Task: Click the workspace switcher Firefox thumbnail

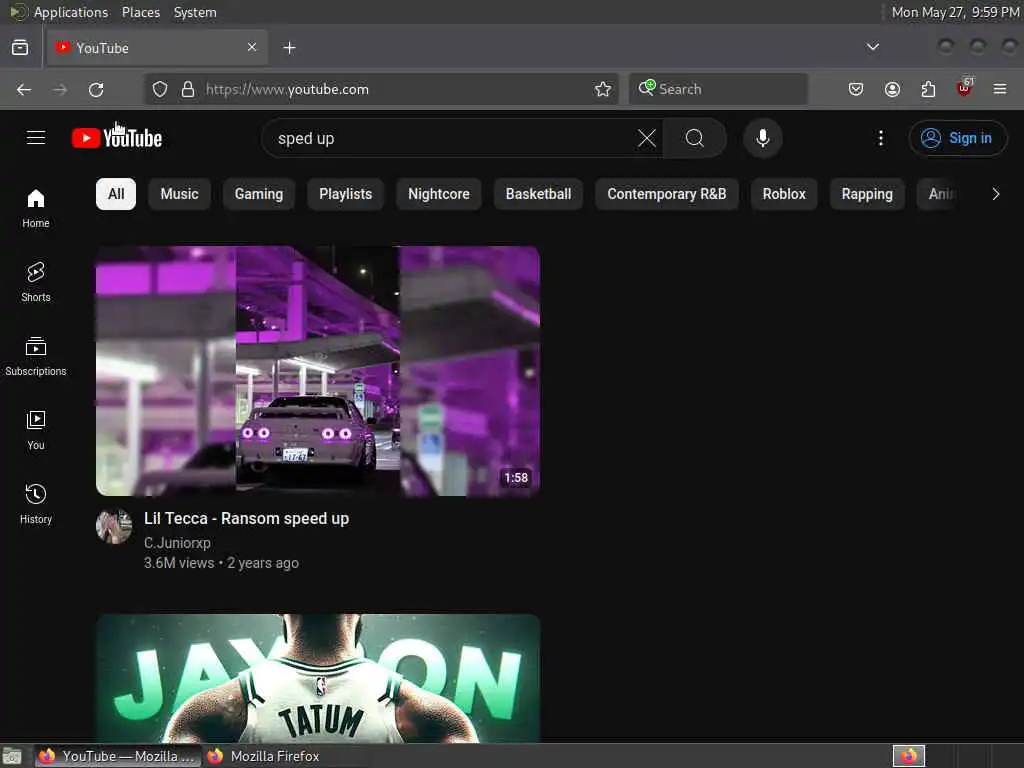Action: click(908, 756)
